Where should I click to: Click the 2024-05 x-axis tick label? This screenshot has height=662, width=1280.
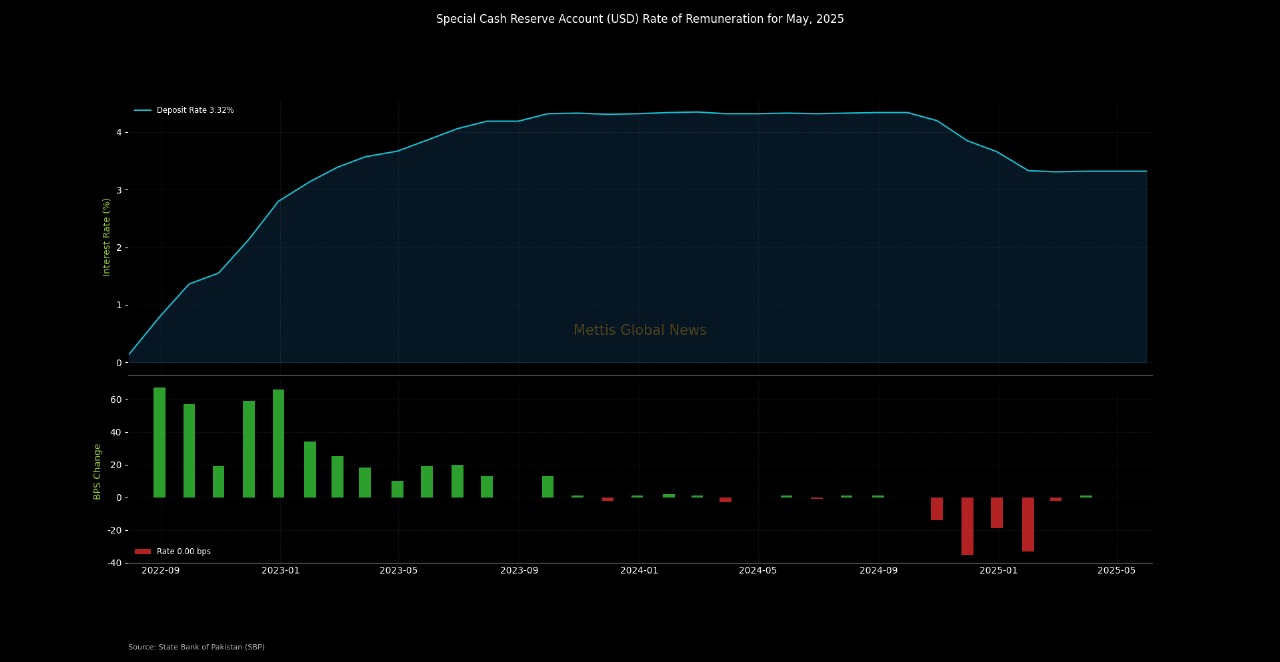(x=758, y=571)
